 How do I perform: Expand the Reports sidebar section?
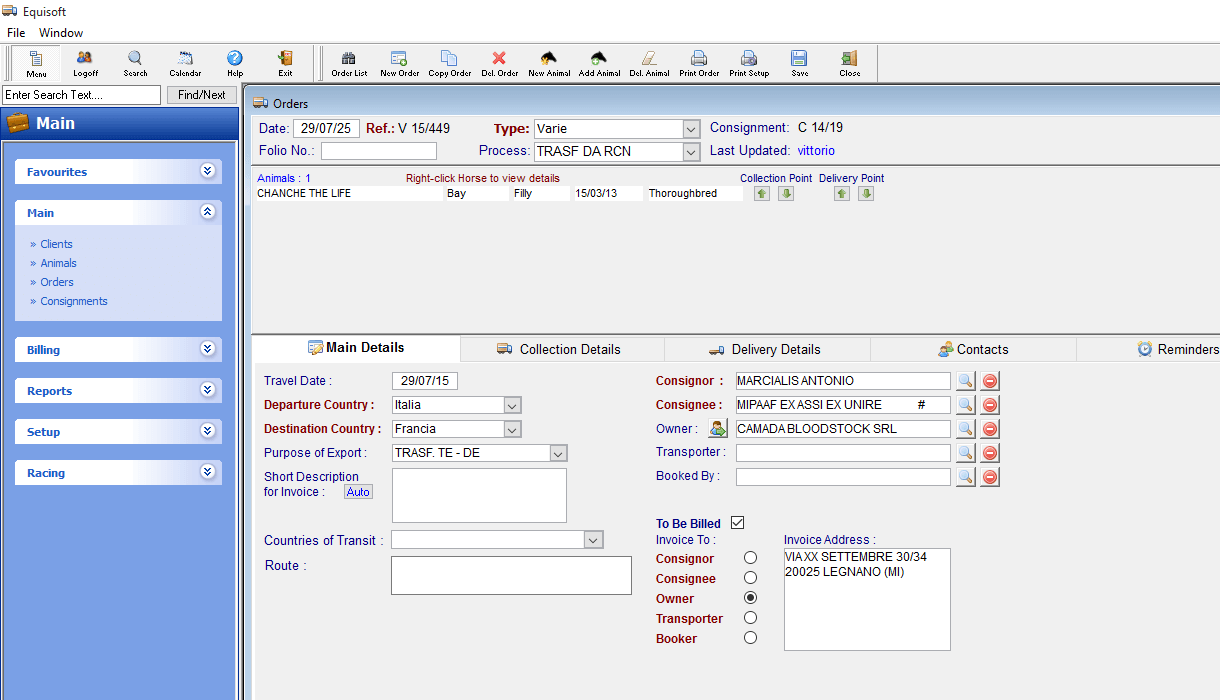click(x=208, y=390)
